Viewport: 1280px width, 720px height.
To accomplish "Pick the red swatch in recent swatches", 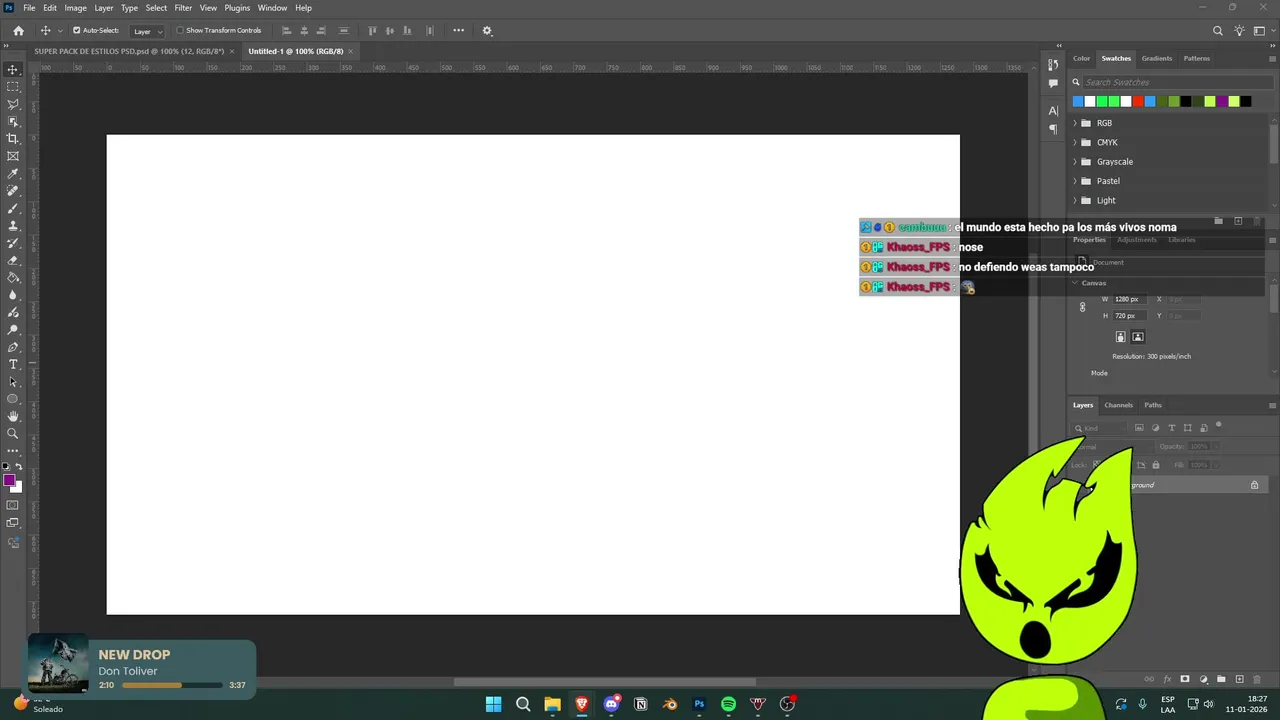I will (1138, 101).
